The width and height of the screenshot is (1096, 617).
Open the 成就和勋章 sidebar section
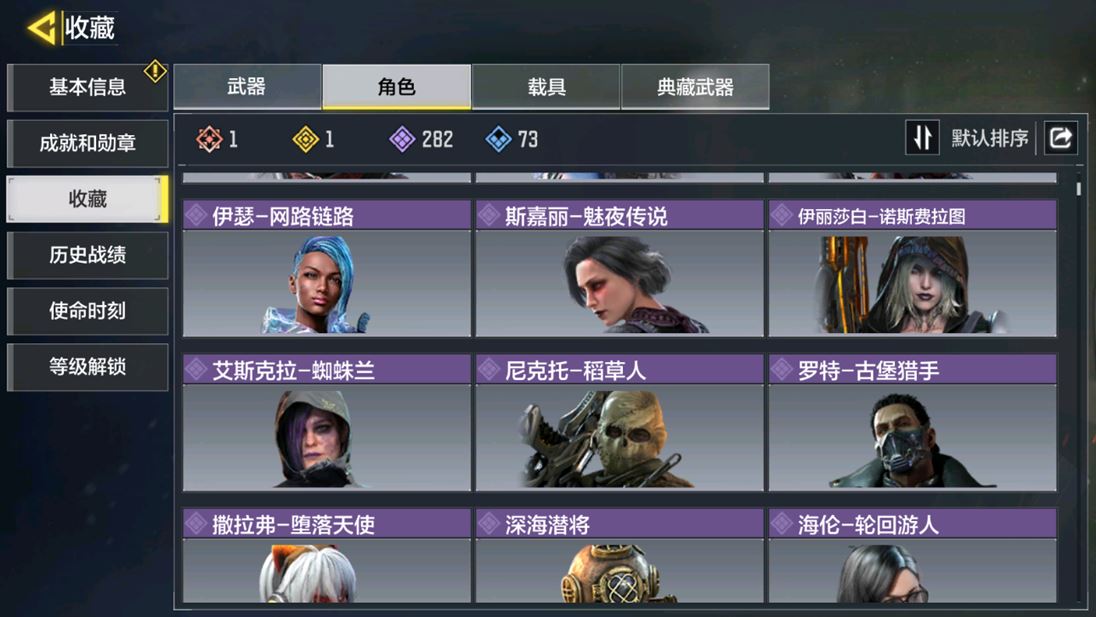coord(87,143)
